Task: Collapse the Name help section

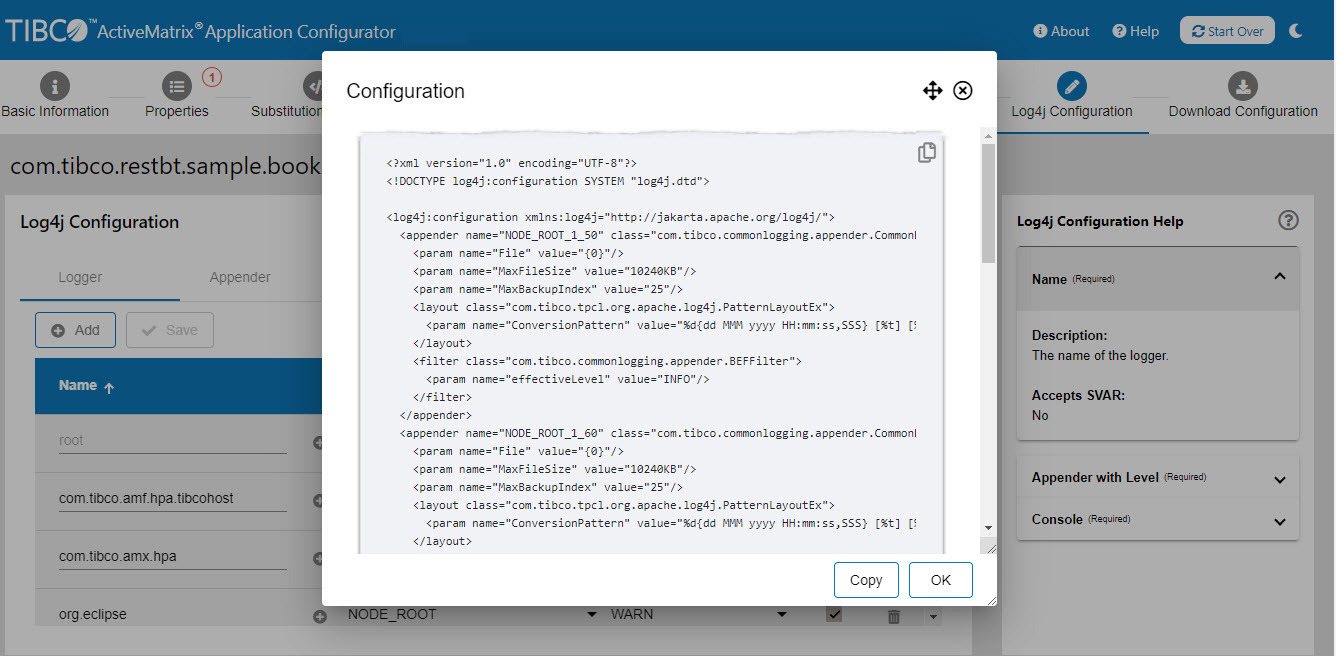Action: pyautogui.click(x=1279, y=277)
